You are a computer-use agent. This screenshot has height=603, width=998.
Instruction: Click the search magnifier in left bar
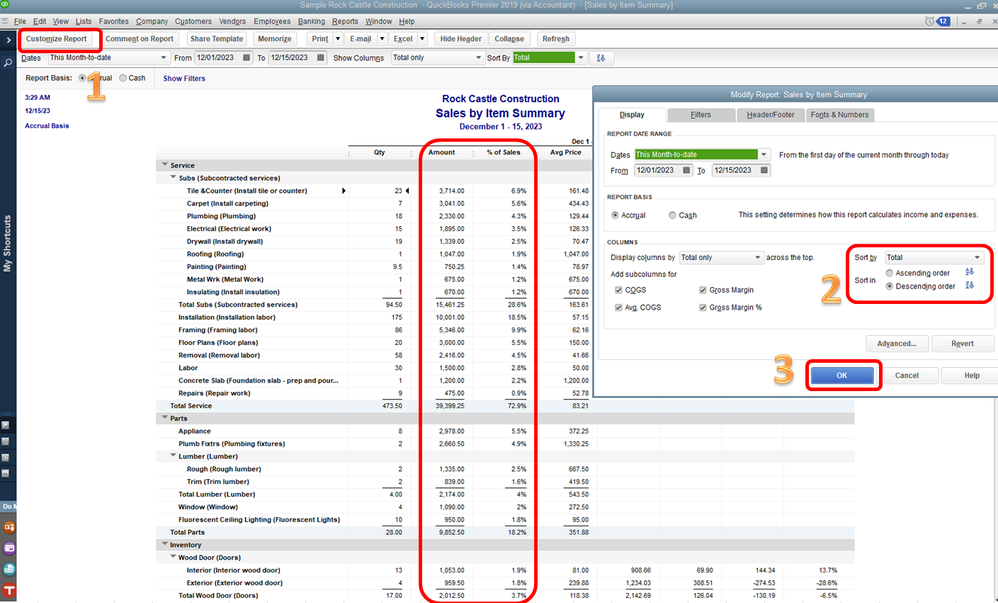pos(8,62)
